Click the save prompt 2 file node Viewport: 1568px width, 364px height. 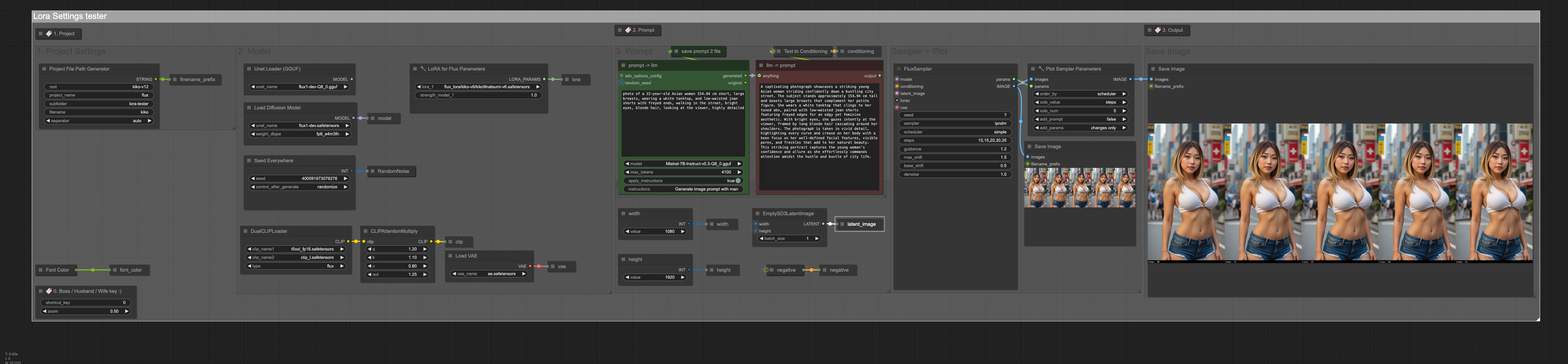coord(700,52)
